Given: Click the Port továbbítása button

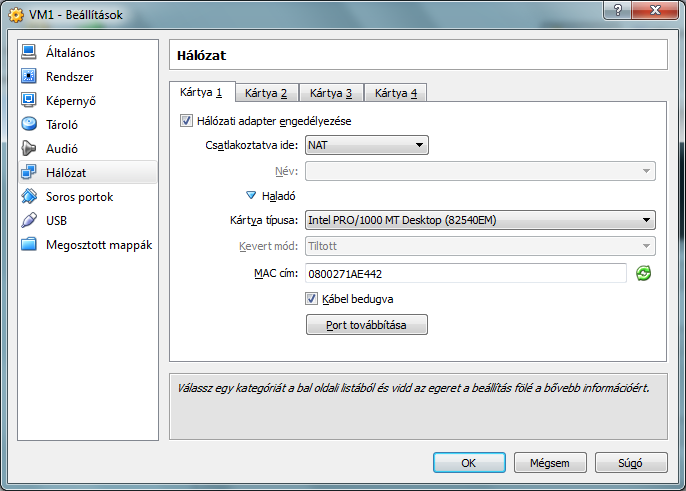Looking at the screenshot, I should (367, 325).
